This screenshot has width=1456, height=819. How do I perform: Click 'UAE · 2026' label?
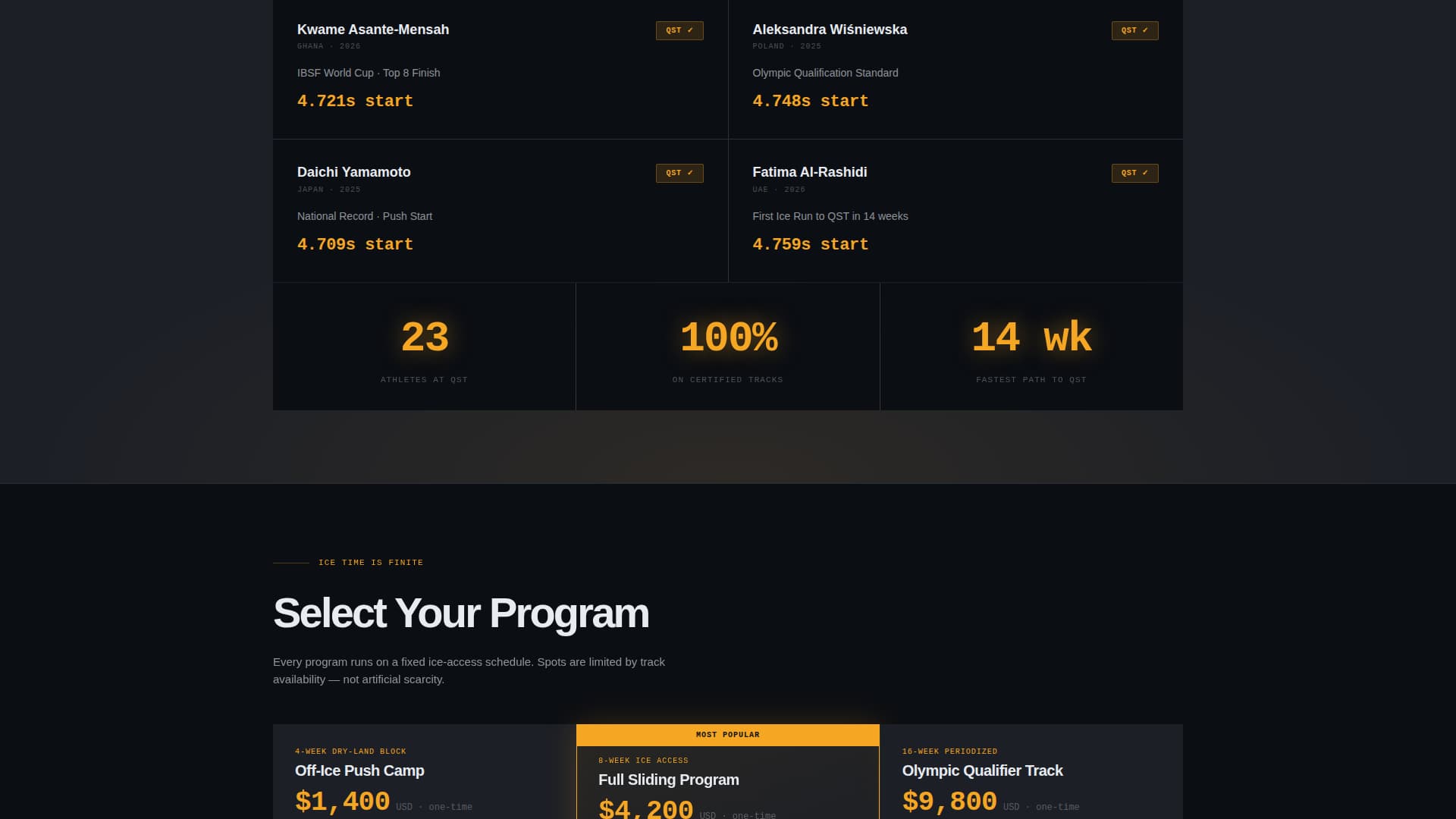pyautogui.click(x=779, y=190)
